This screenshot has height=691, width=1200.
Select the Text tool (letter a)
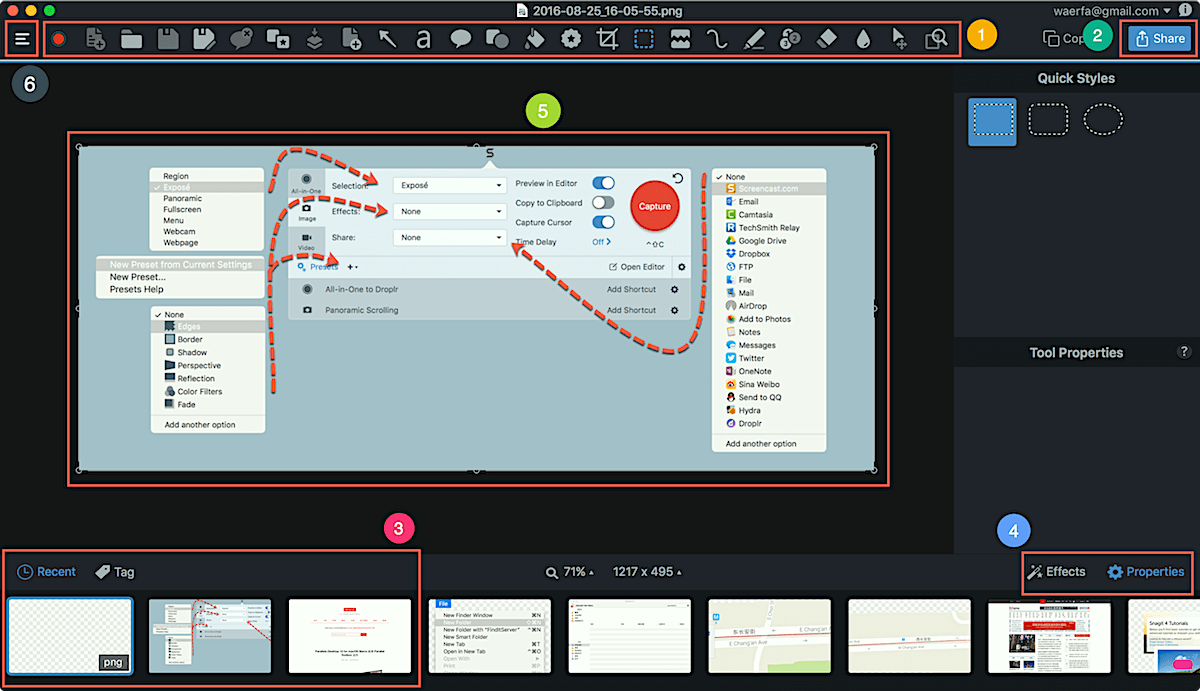[x=423, y=40]
